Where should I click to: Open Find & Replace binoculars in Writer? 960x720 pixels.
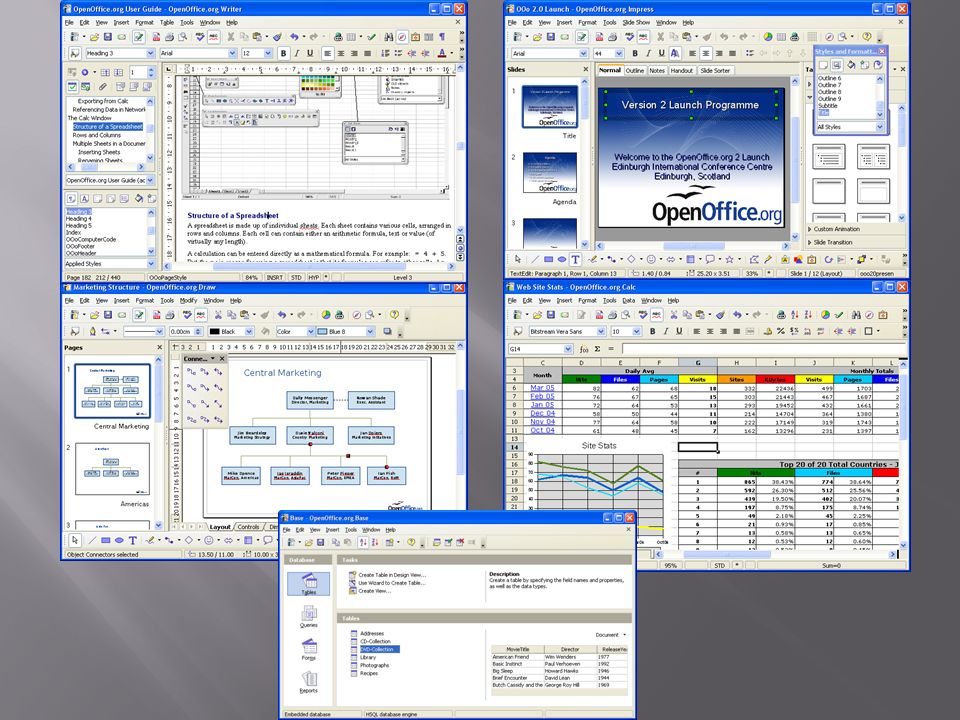click(x=388, y=37)
